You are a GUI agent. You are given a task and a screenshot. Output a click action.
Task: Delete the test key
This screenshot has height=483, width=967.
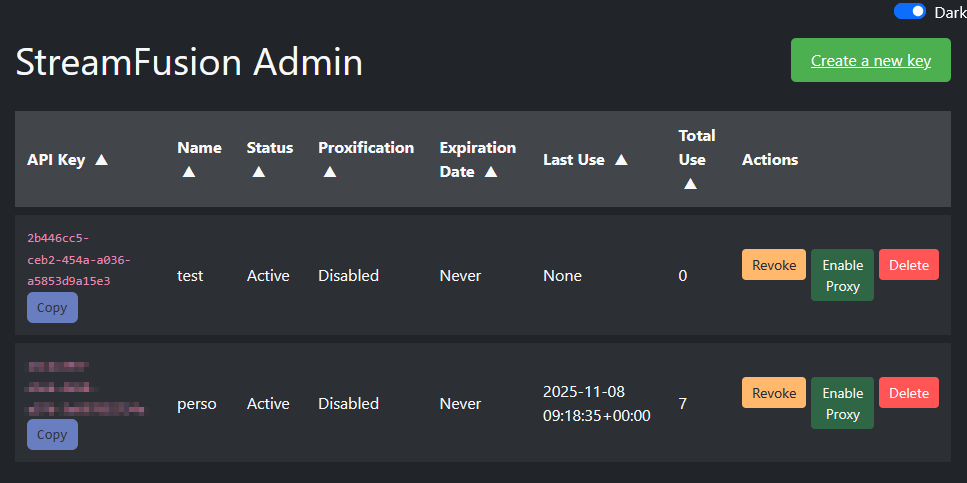click(909, 265)
